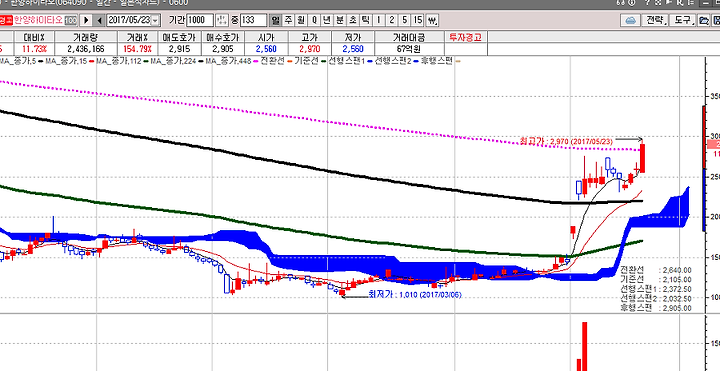Click the 거래량 column header
The height and width of the screenshot is (371, 720).
pos(85,37)
